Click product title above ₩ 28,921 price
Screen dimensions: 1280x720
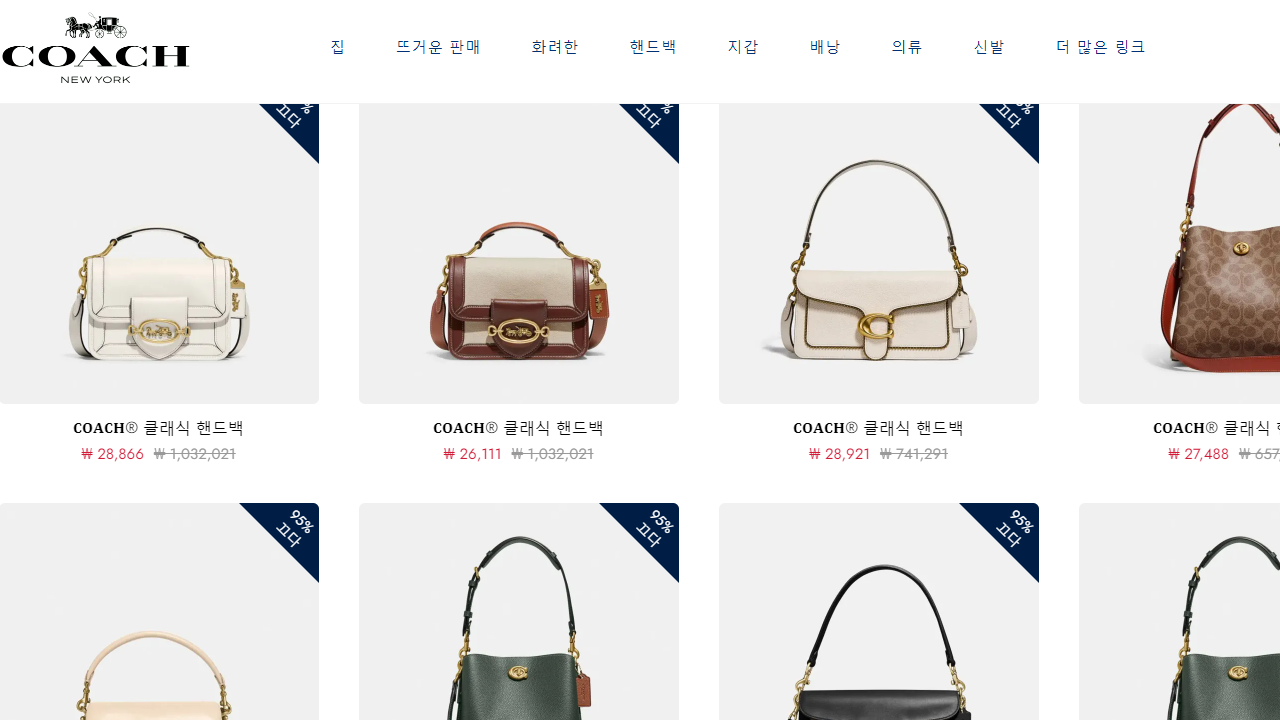879,428
